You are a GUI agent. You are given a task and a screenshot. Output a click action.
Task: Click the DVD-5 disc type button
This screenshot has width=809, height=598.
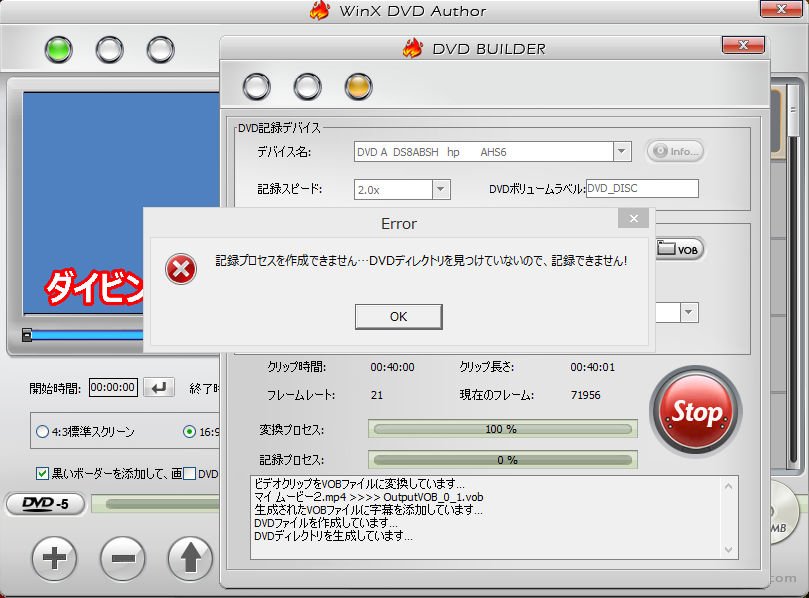tap(45, 504)
